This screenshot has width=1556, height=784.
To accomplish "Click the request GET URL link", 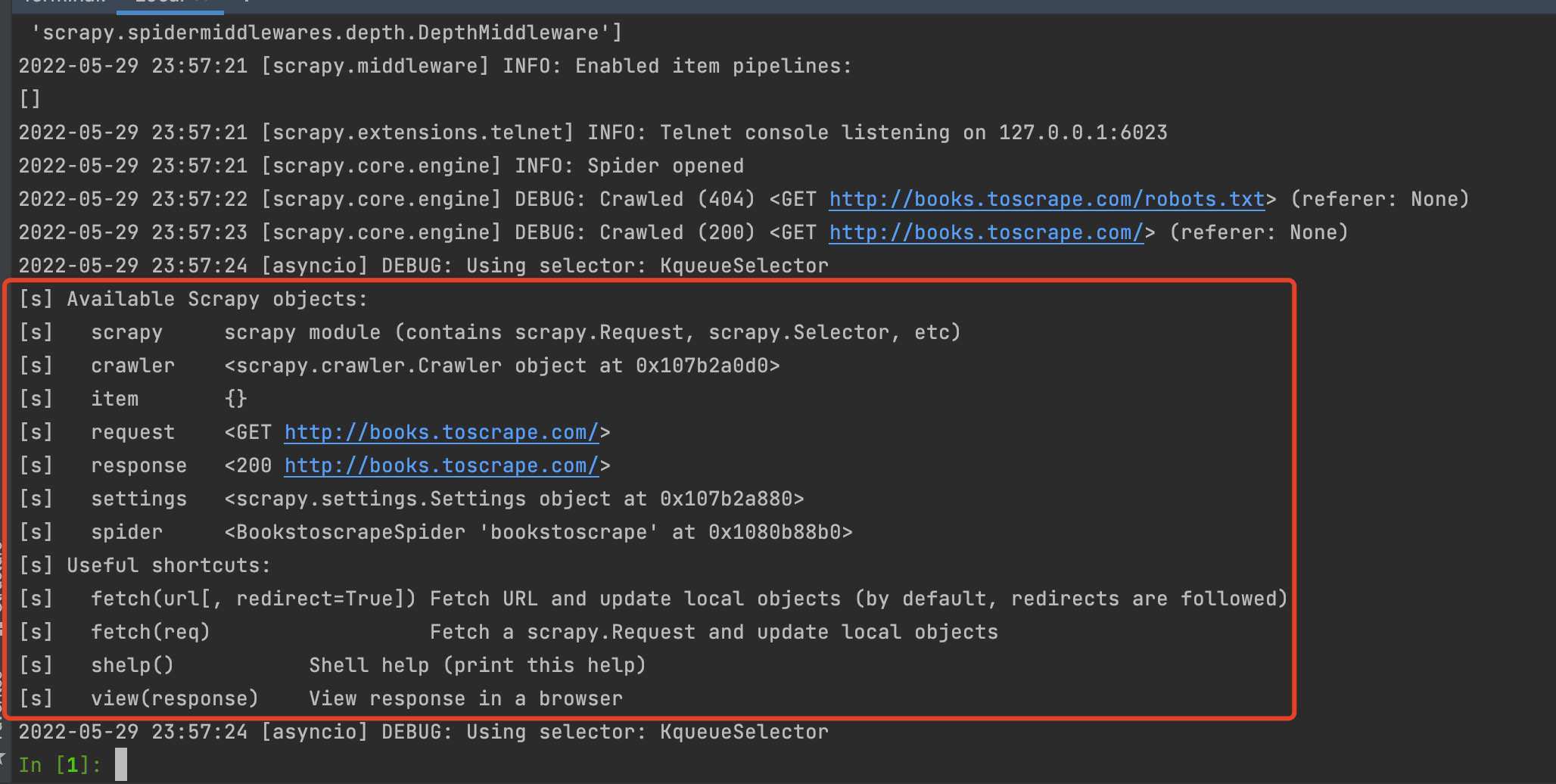I will [441, 432].
